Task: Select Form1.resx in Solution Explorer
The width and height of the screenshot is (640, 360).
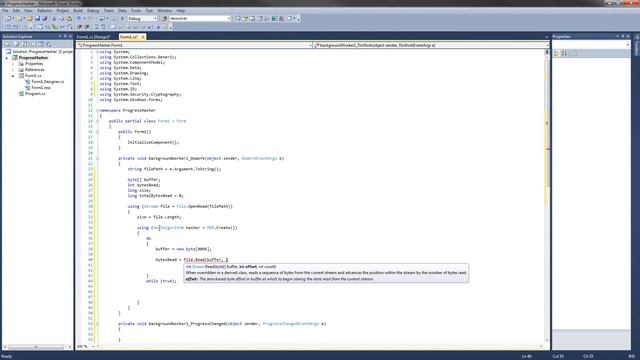Action: [x=41, y=88]
